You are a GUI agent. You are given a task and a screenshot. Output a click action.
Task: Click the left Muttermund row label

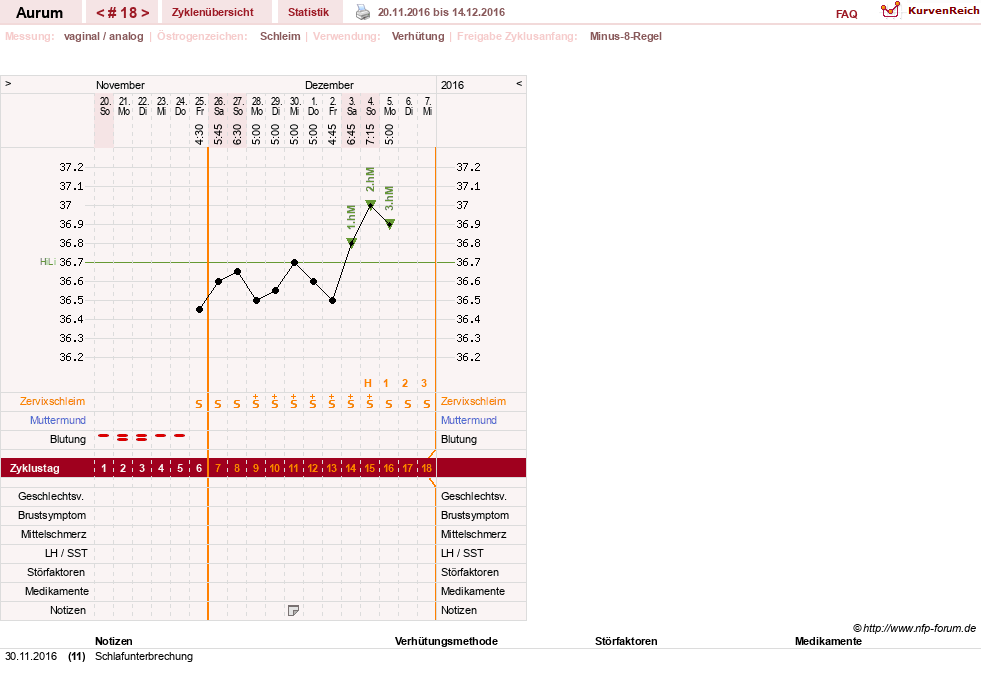tap(58, 420)
